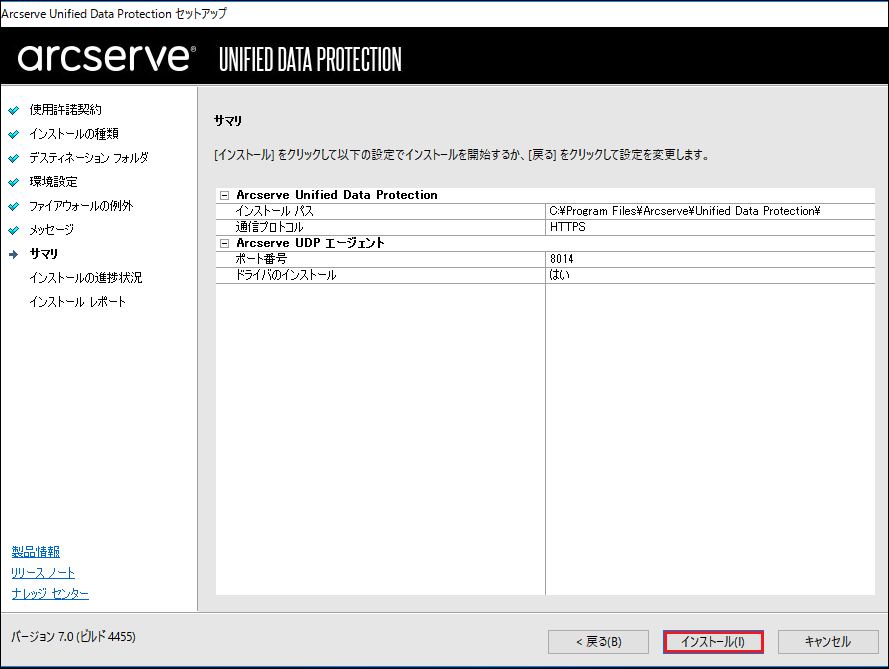The image size is (889, 669).
Task: Select the ポート番号 row label
Action: click(x=261, y=259)
